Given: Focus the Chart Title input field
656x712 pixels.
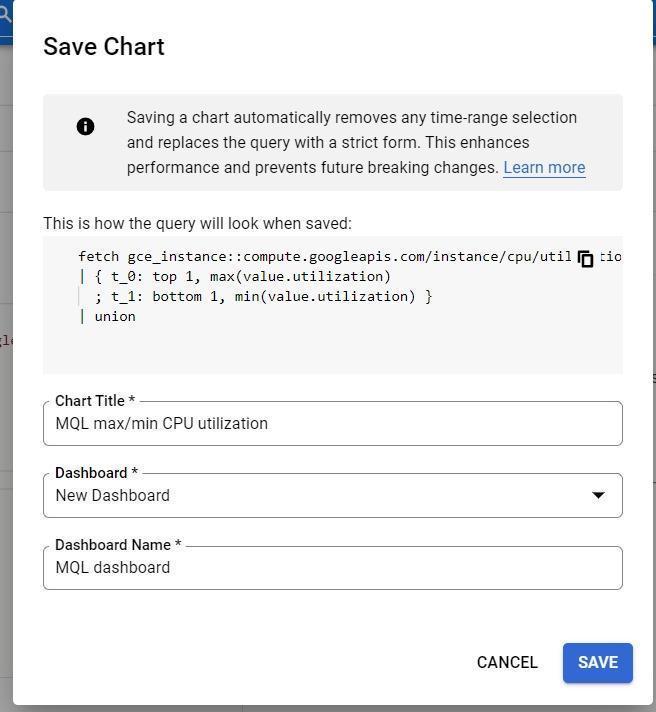Looking at the screenshot, I should tap(333, 424).
